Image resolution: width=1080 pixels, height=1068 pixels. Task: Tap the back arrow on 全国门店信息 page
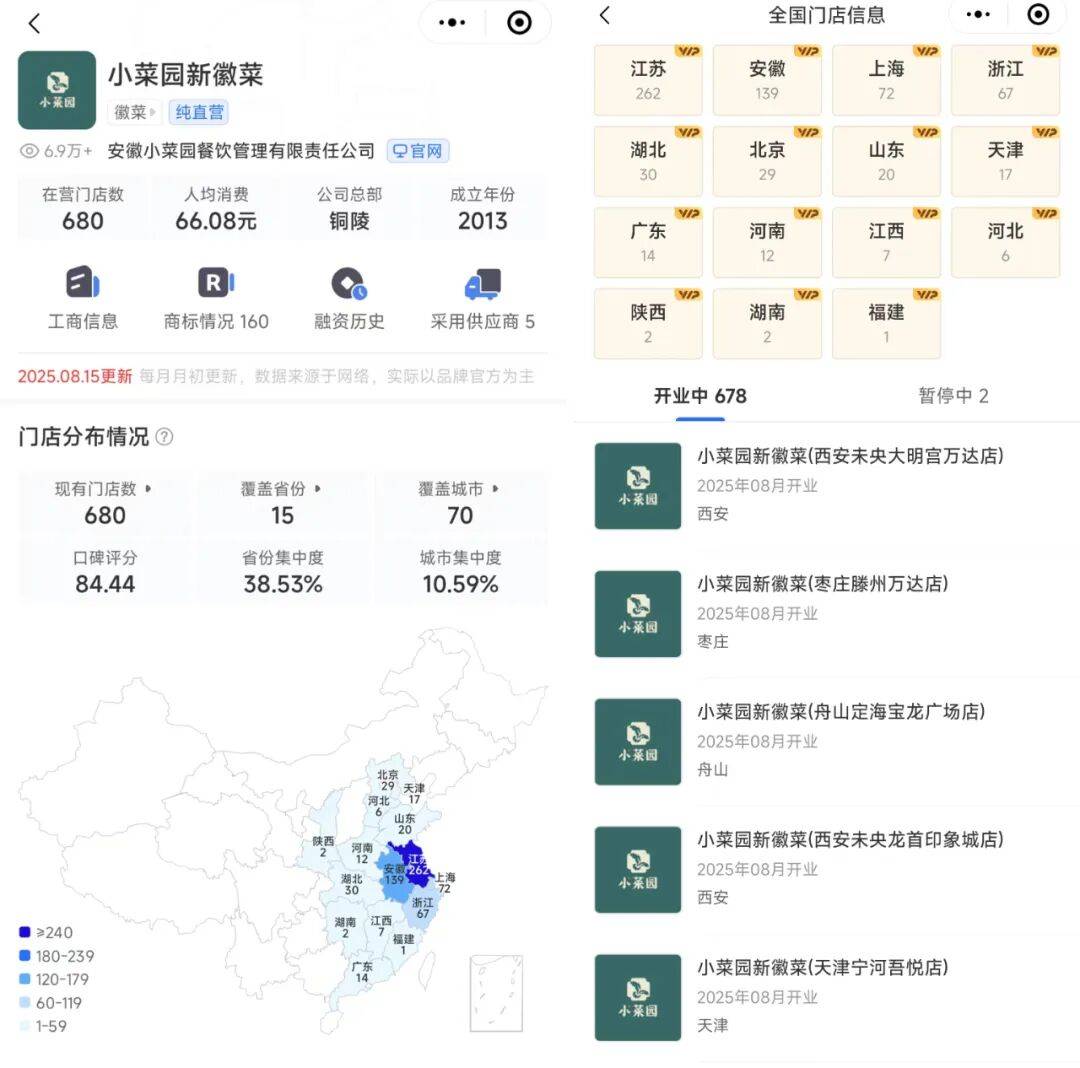(605, 15)
